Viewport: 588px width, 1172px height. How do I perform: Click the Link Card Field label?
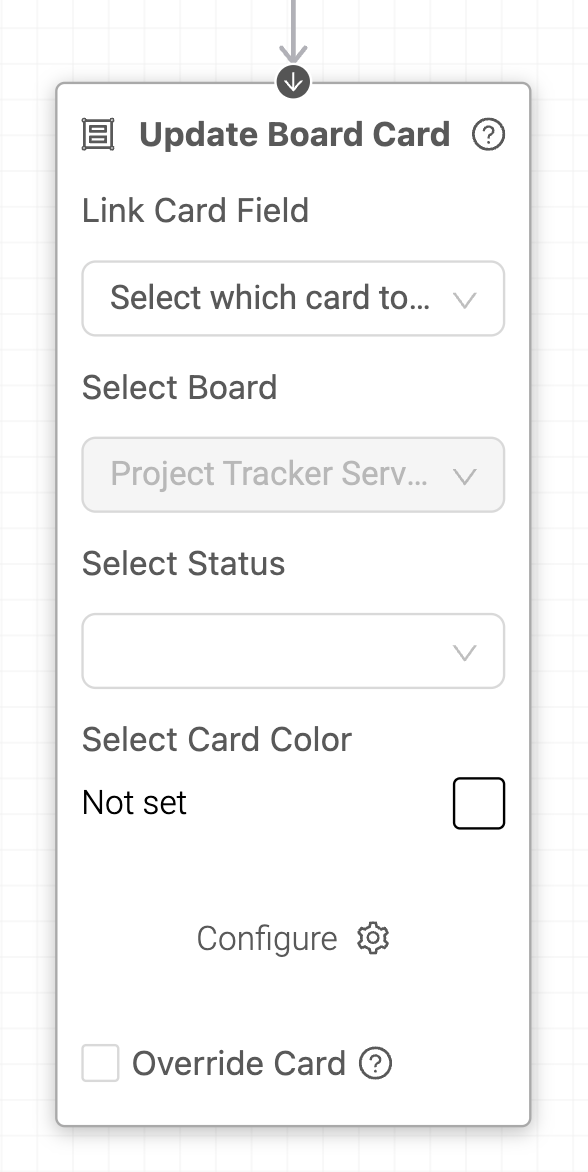coord(195,210)
